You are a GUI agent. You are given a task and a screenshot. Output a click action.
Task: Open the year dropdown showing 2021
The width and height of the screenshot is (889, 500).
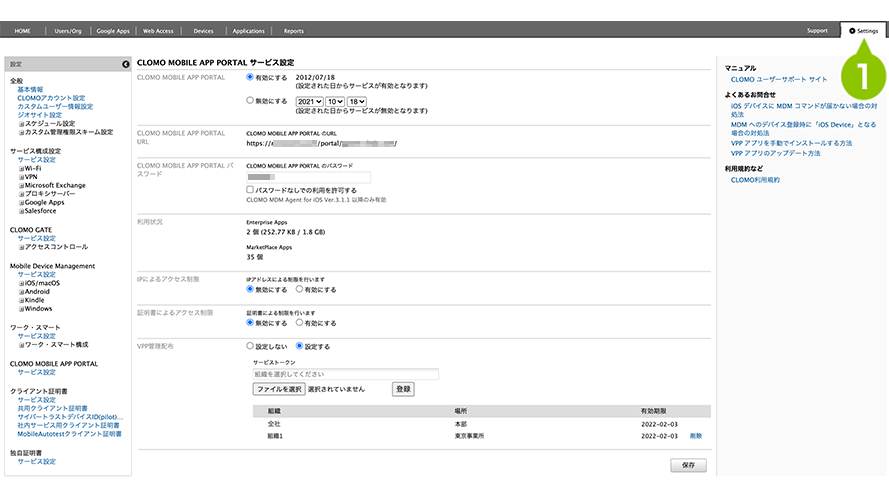[310, 101]
